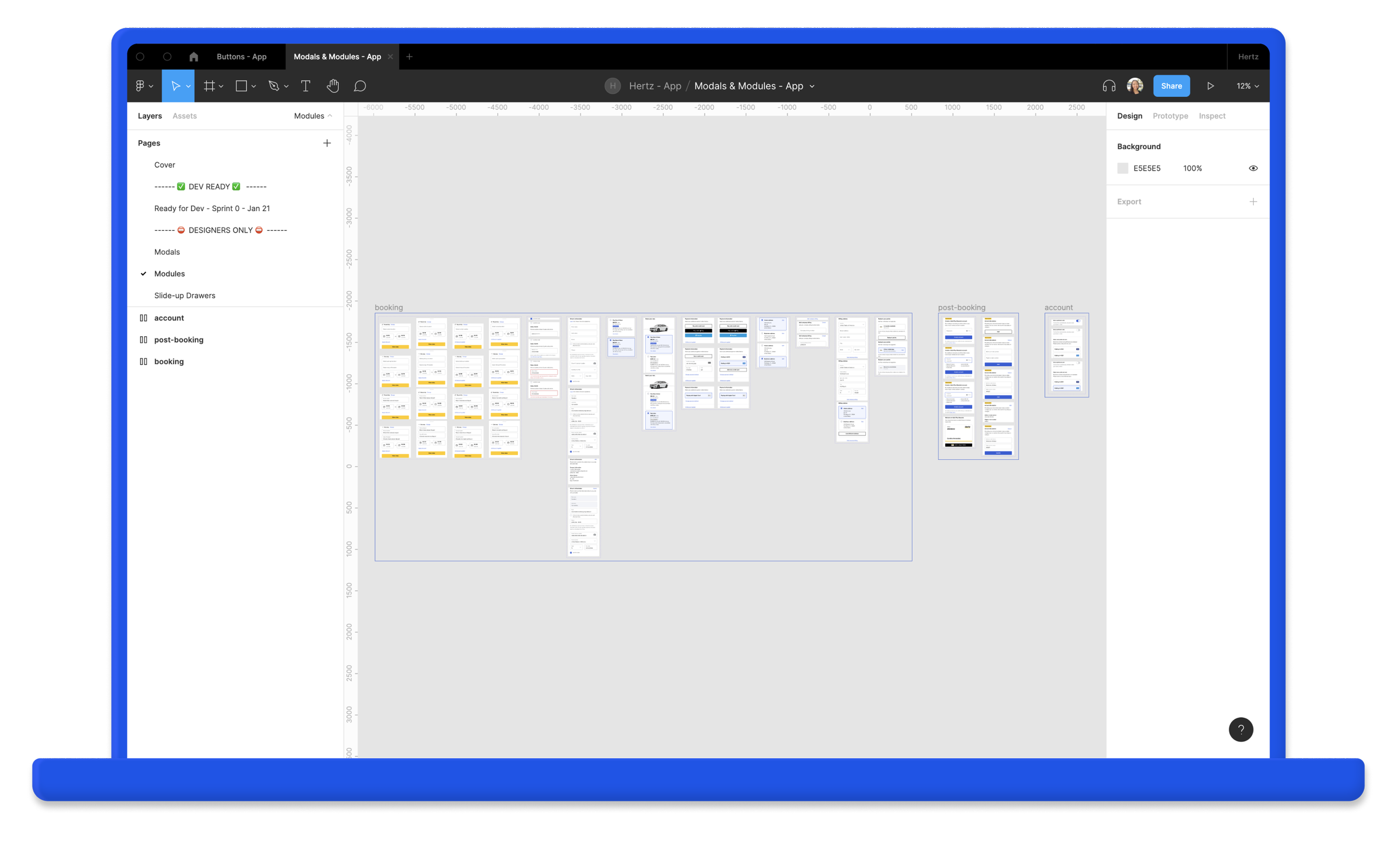Select the post-booking frame layer
This screenshot has height=841, width=1400.
point(179,340)
